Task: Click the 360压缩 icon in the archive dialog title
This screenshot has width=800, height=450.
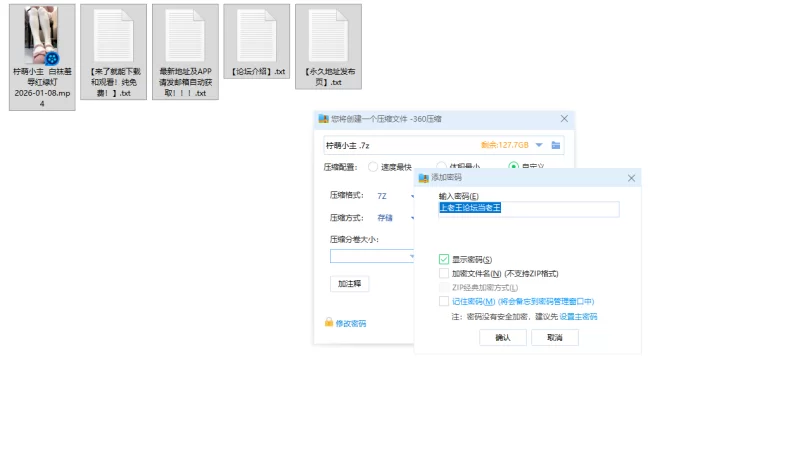Action: point(323,119)
